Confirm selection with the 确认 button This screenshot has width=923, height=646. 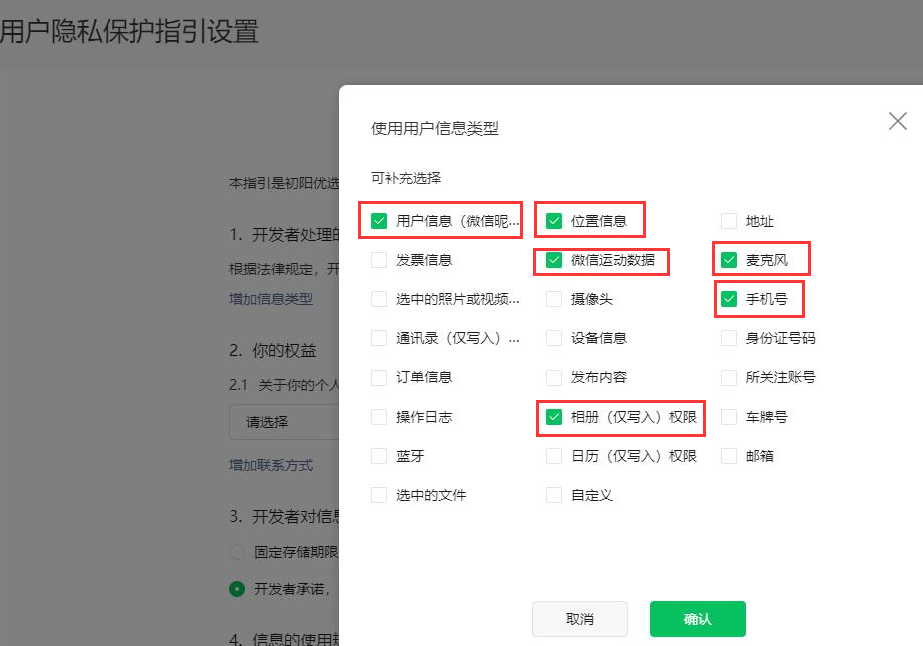[x=698, y=619]
